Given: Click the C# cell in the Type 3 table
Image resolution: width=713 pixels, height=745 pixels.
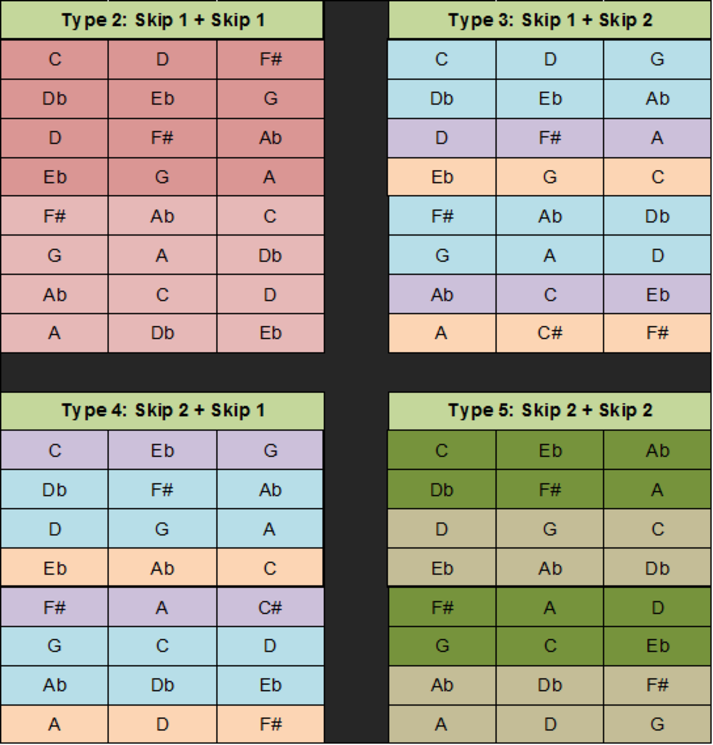Looking at the screenshot, I should click(x=550, y=333).
